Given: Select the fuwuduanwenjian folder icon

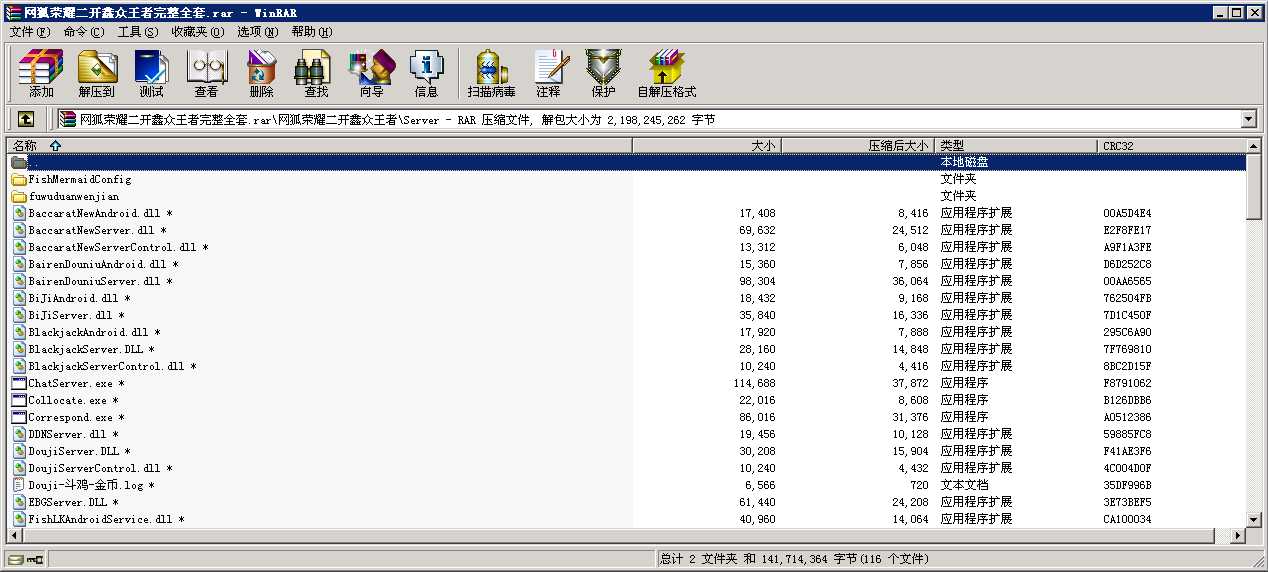Looking at the screenshot, I should point(19,197).
